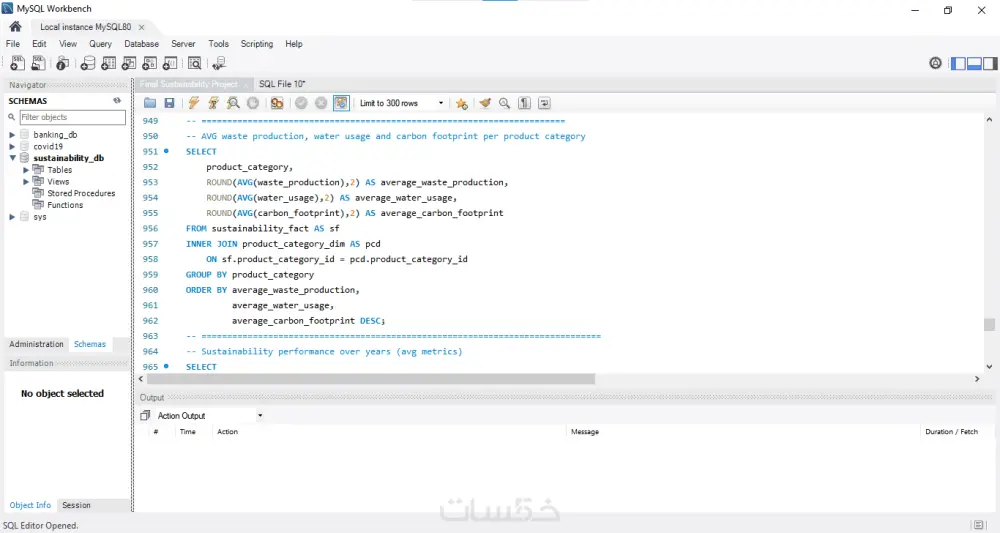Screen dimensions: 1000x533
Task: Rollback the transaction X icon
Action: click(x=321, y=103)
